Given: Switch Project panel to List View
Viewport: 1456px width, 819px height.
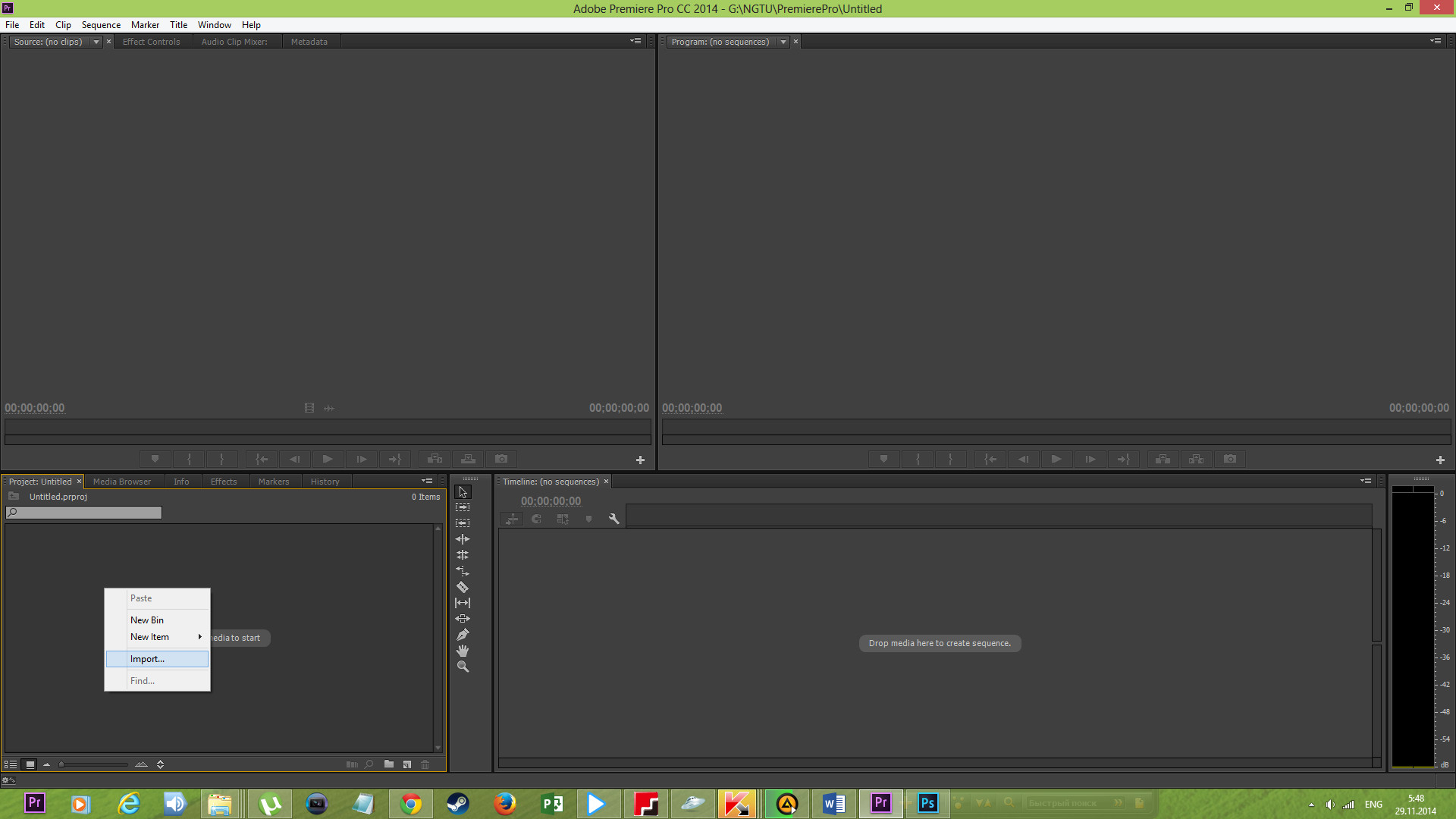Looking at the screenshot, I should coord(11,764).
